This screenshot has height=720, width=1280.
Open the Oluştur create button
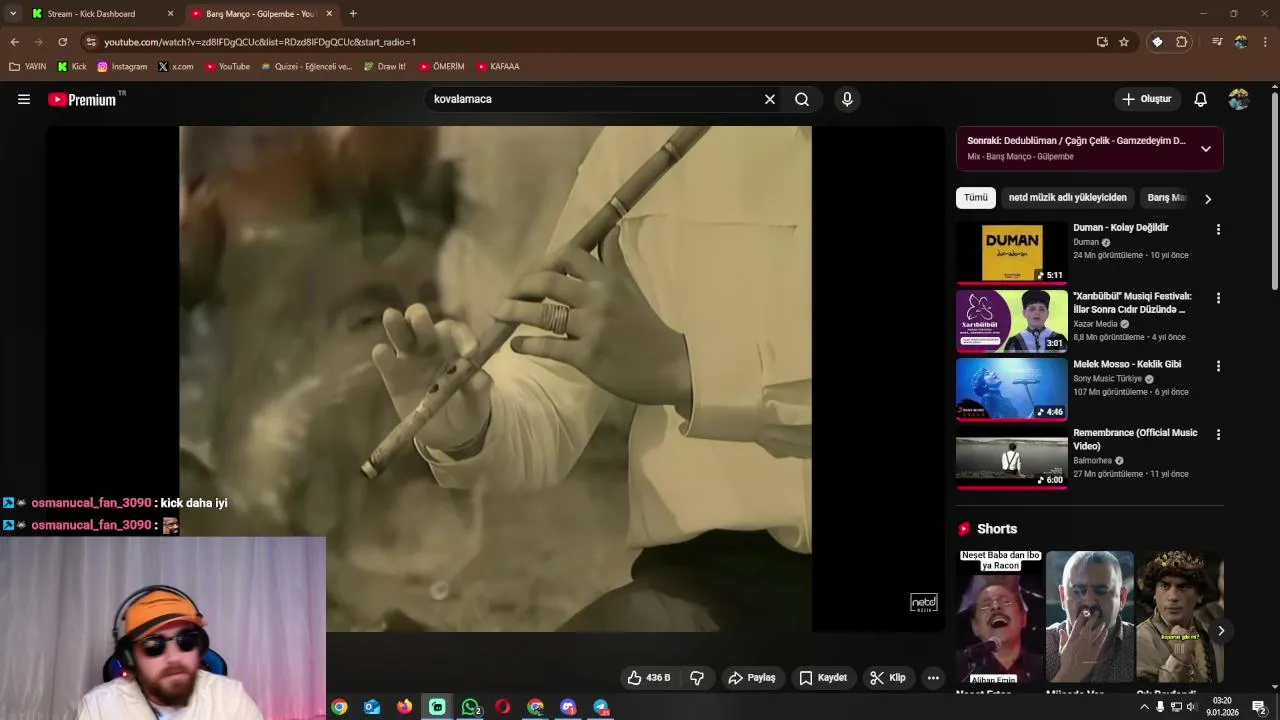coord(1146,99)
